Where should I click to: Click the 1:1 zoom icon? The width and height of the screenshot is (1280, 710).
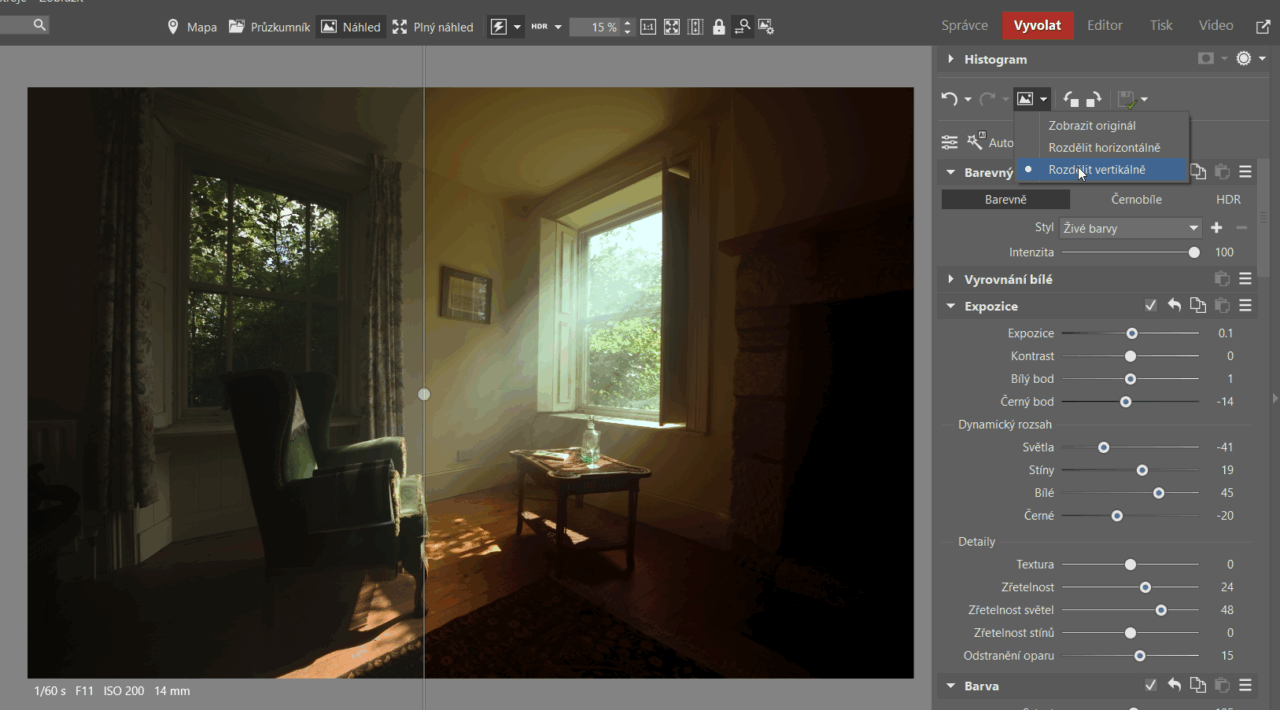(x=648, y=27)
